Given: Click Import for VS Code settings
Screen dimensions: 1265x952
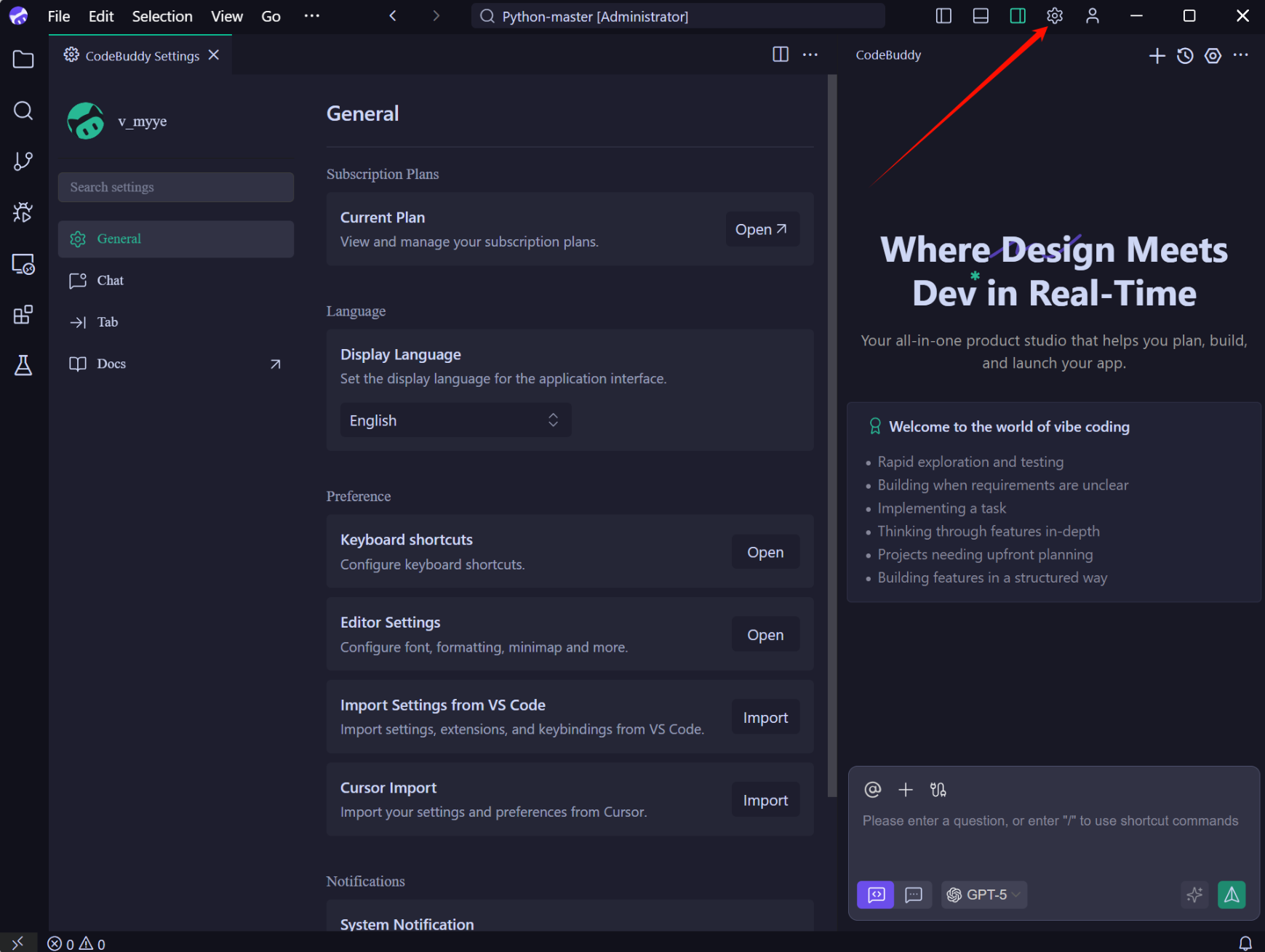Looking at the screenshot, I should [x=765, y=717].
